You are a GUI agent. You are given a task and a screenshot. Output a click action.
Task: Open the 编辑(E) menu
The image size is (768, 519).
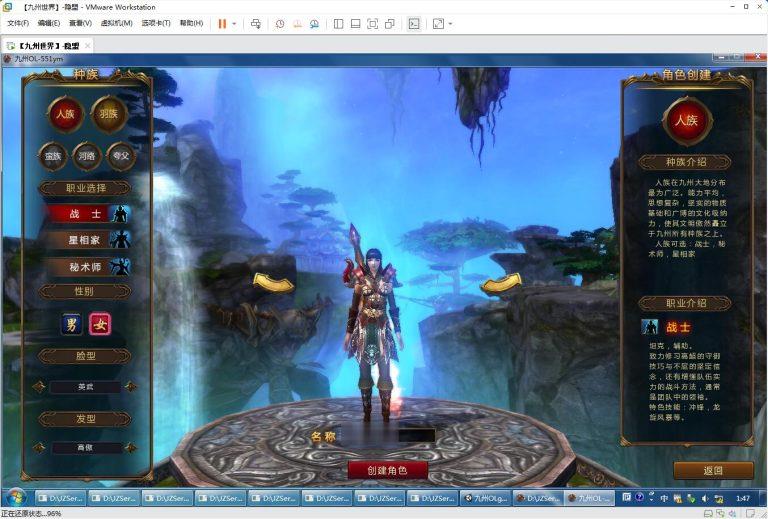pyautogui.click(x=49, y=23)
